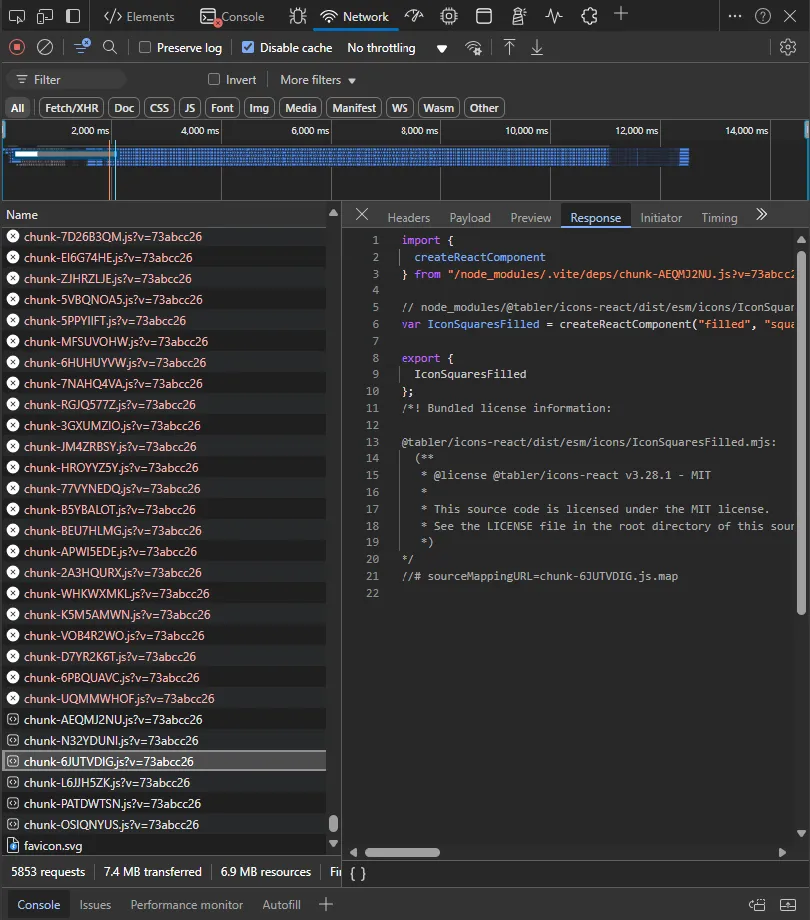Click the response horizontal scrollbar thumb
The width and height of the screenshot is (810, 920).
coord(402,853)
